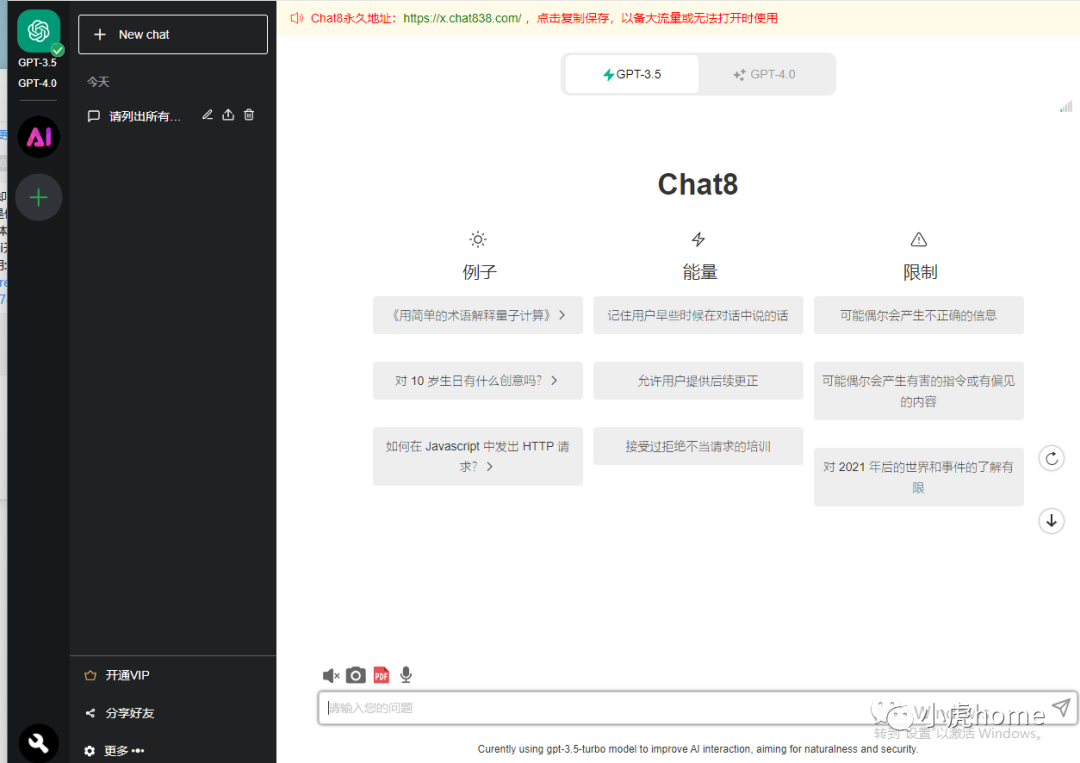Image resolution: width=1080 pixels, height=763 pixels.
Task: Switch to the GPT-4.0 tab
Action: tap(767, 74)
